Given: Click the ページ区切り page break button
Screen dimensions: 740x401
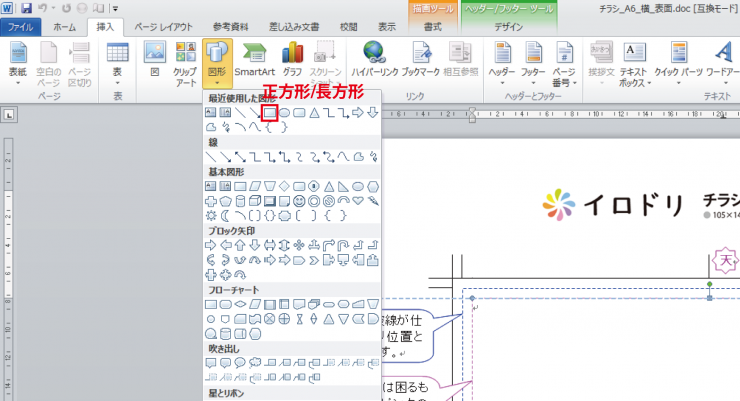Looking at the screenshot, I should tap(79, 65).
